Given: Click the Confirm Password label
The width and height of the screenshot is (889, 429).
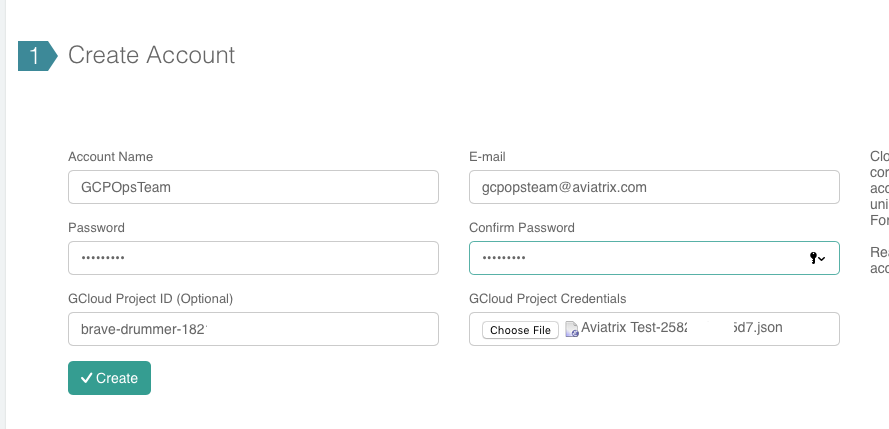Looking at the screenshot, I should 522,228.
